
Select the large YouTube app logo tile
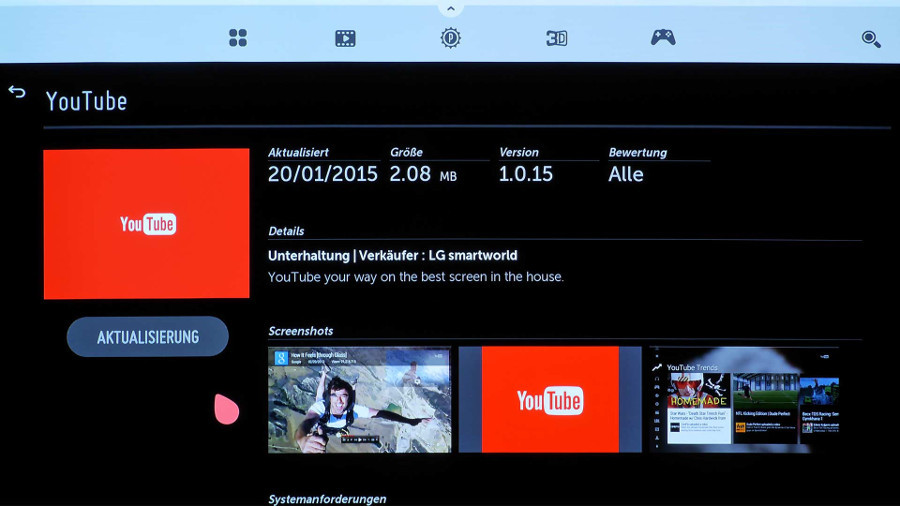[x=146, y=224]
